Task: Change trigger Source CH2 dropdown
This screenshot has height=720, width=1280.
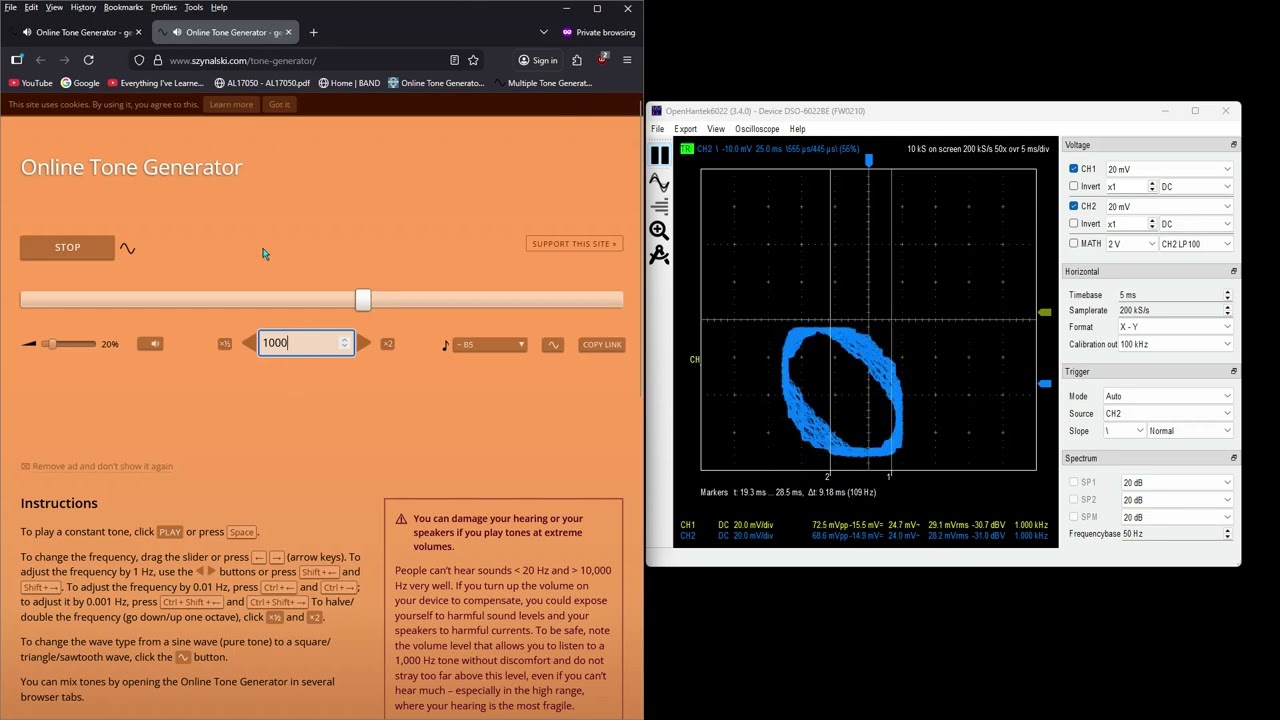Action: tap(1168, 413)
